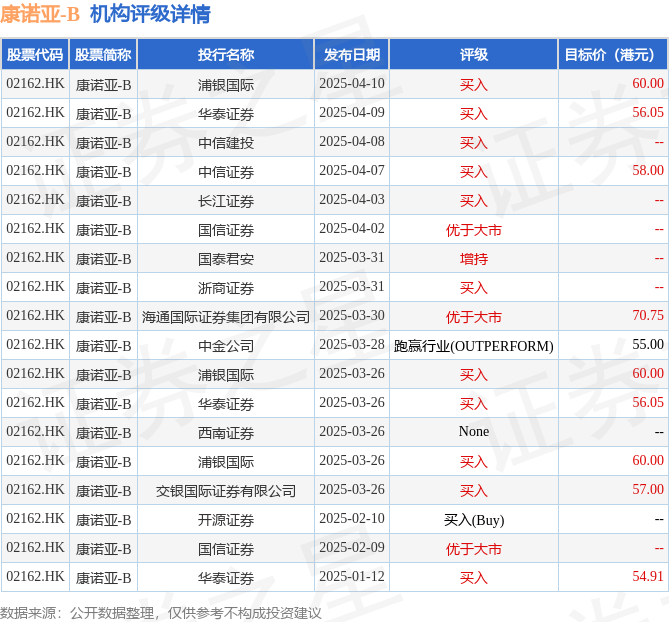Click the 中金公司 cell
Viewport: 669px width, 622px height.
[226, 346]
